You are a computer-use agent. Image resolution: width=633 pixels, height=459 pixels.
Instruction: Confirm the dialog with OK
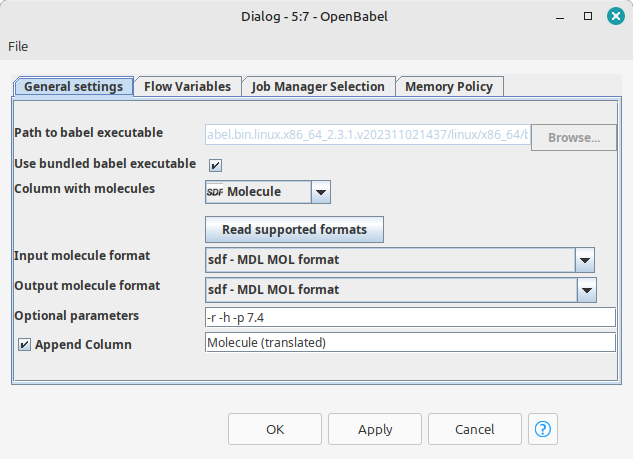[275, 429]
